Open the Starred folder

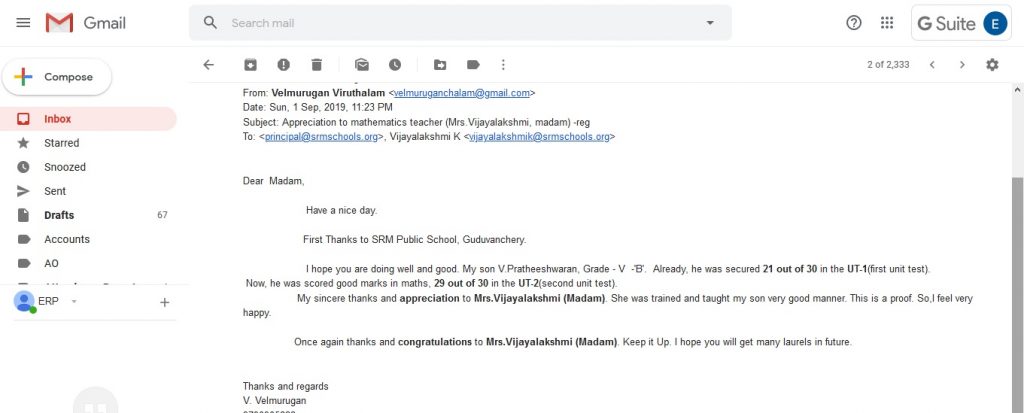pyautogui.click(x=61, y=142)
